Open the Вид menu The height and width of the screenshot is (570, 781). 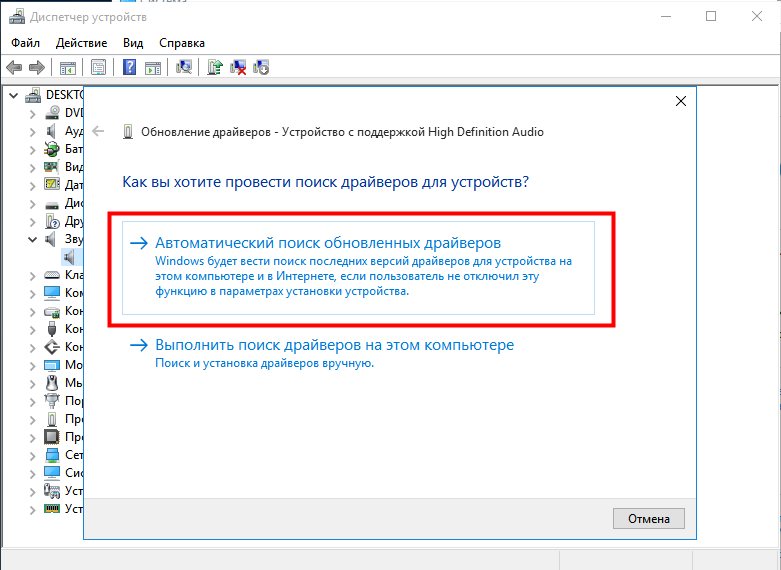click(133, 43)
